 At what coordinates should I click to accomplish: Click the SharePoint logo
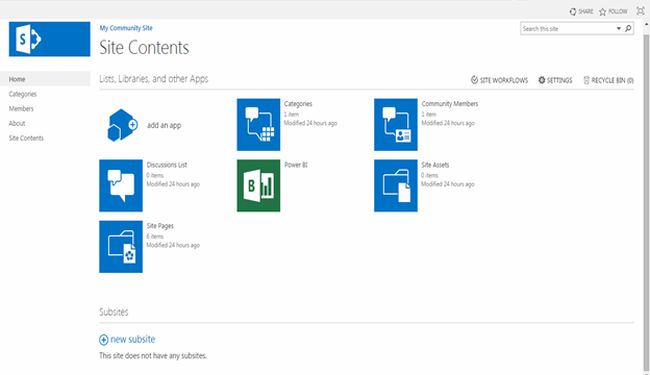pyautogui.click(x=49, y=39)
